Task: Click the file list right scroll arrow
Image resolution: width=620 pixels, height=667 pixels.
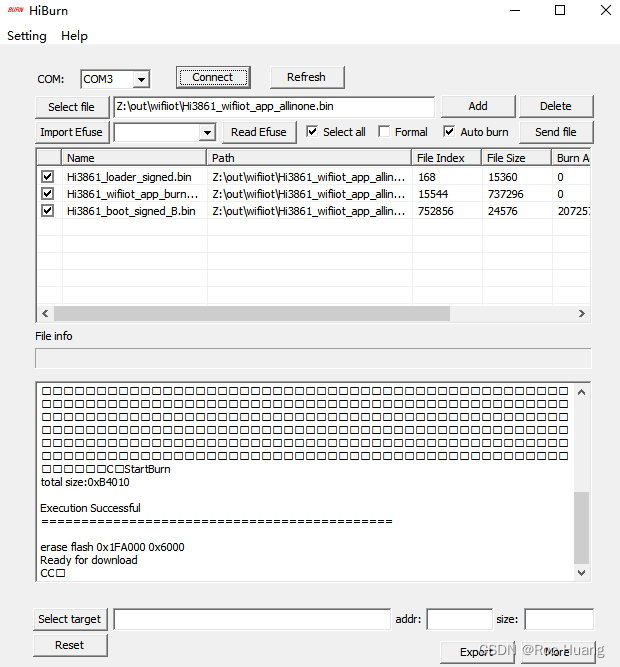Action: pyautogui.click(x=582, y=314)
